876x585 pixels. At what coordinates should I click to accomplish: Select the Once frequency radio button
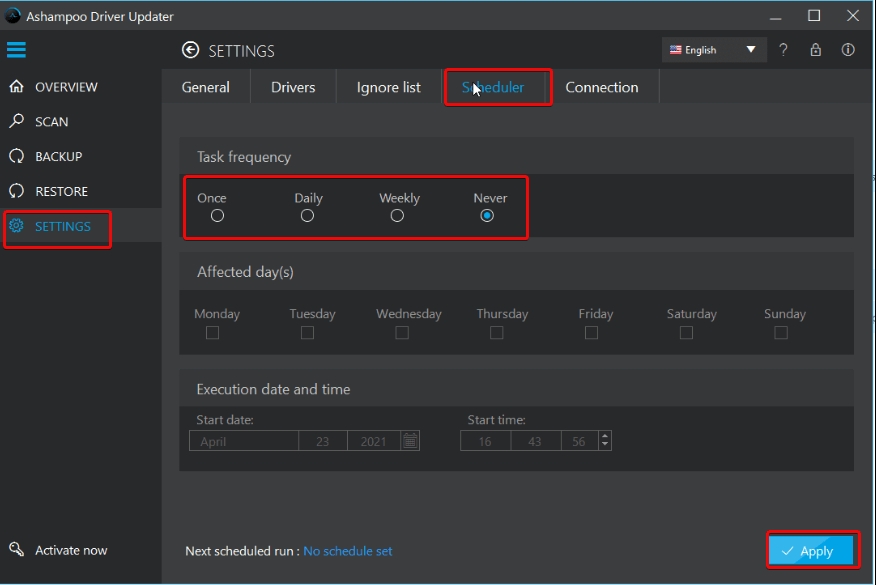217,216
